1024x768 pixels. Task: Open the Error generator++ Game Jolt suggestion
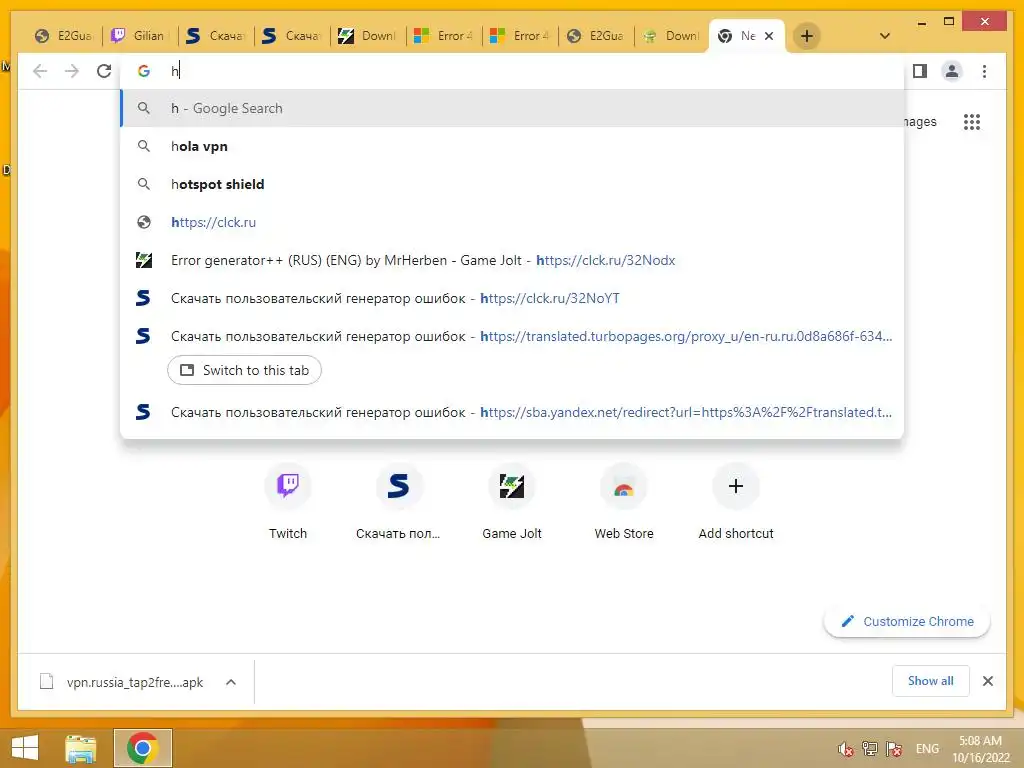point(512,260)
